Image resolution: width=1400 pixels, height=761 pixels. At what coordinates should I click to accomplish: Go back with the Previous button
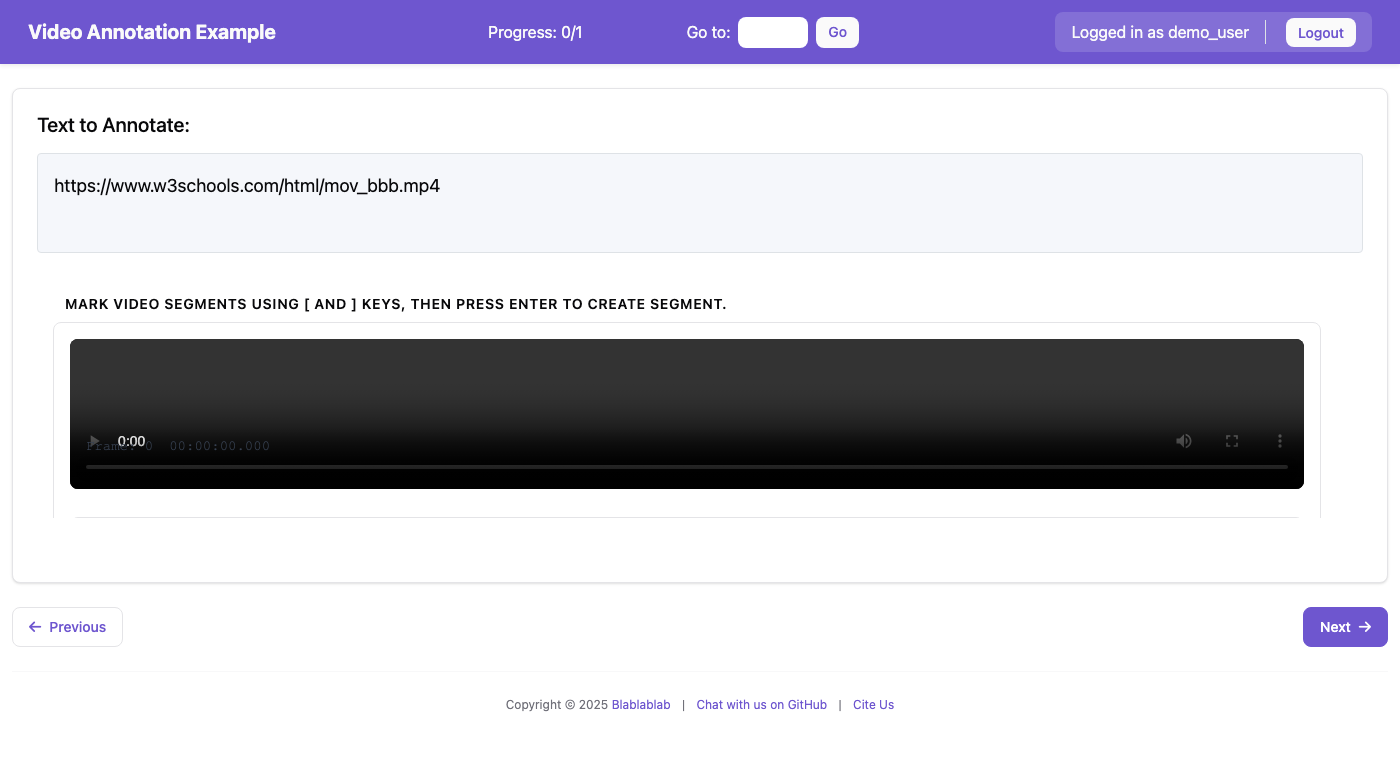pos(67,627)
